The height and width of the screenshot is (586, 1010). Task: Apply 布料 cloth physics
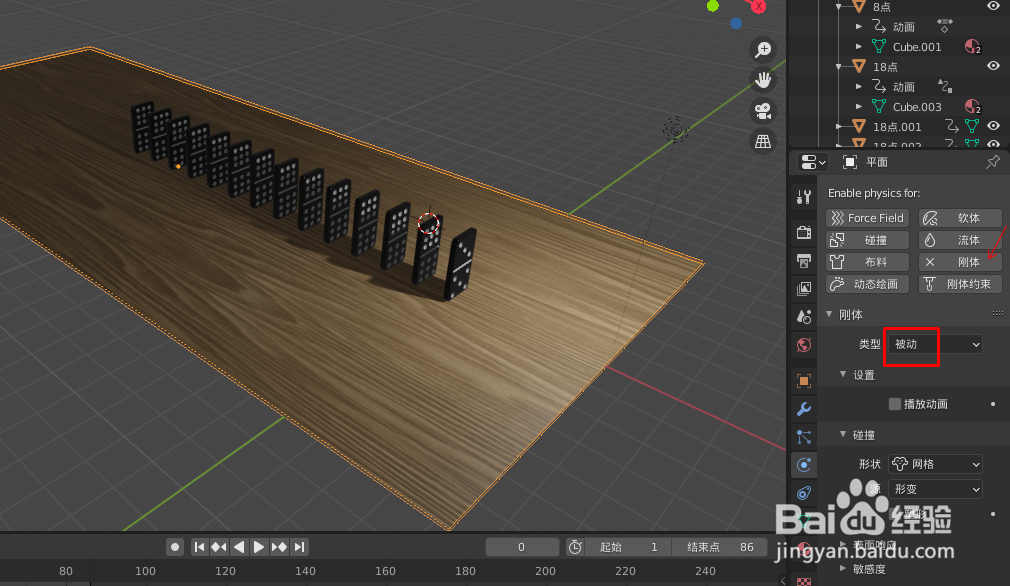click(866, 261)
